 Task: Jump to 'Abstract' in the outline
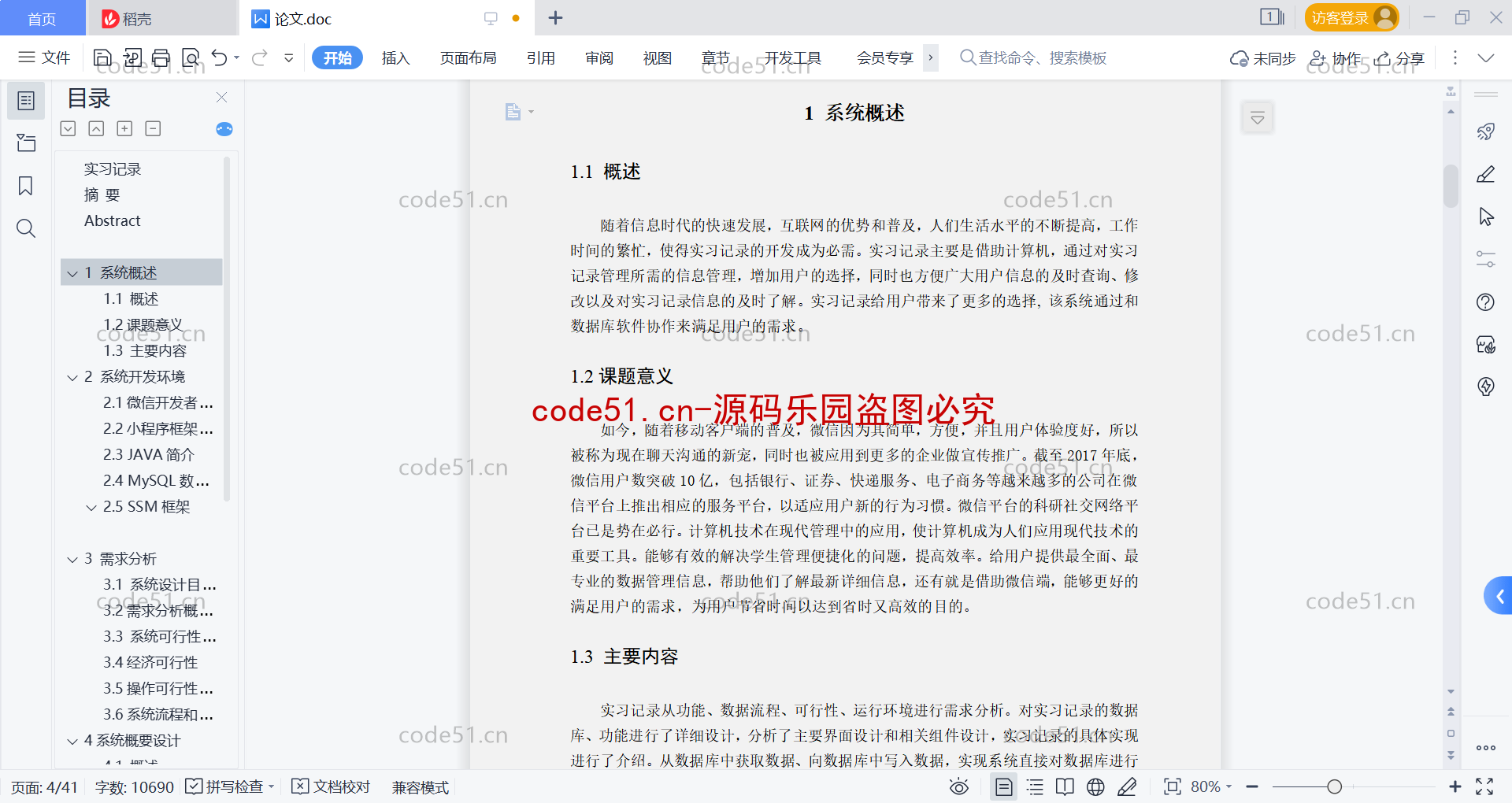(113, 221)
